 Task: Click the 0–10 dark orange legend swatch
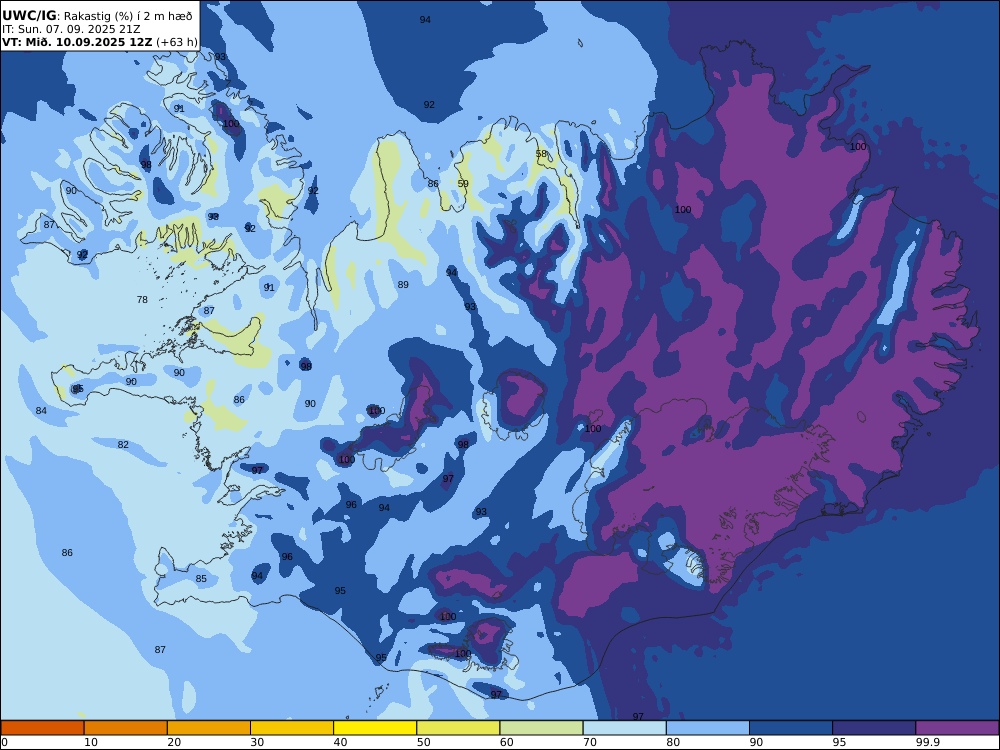coord(42,728)
